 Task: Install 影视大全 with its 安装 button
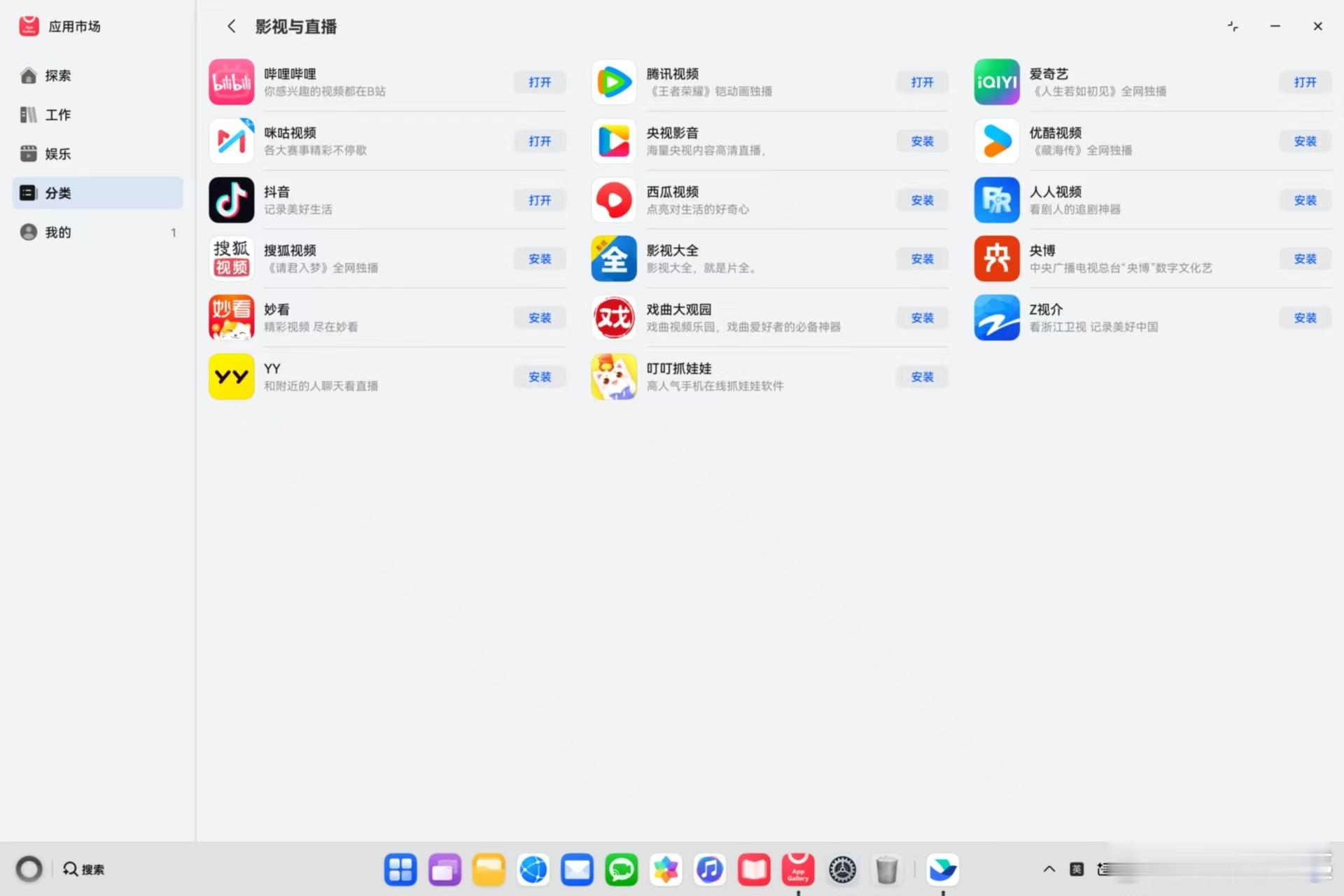coord(923,258)
